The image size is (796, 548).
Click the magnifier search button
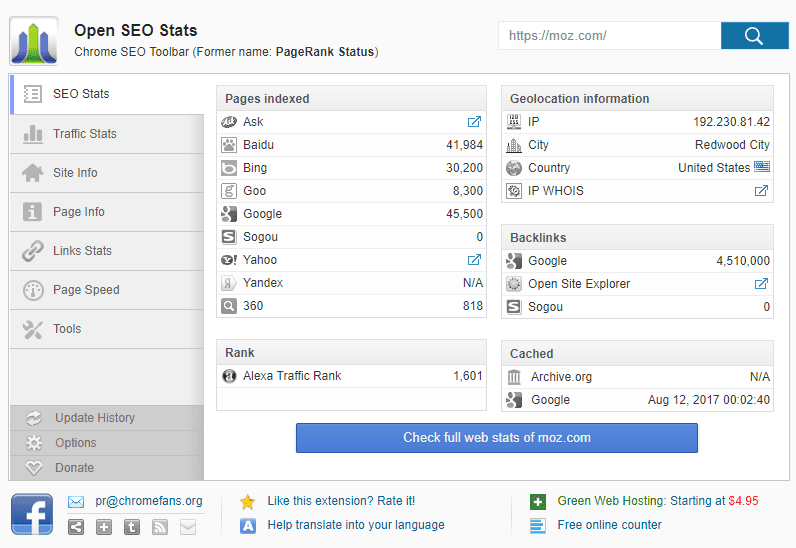pyautogui.click(x=754, y=36)
